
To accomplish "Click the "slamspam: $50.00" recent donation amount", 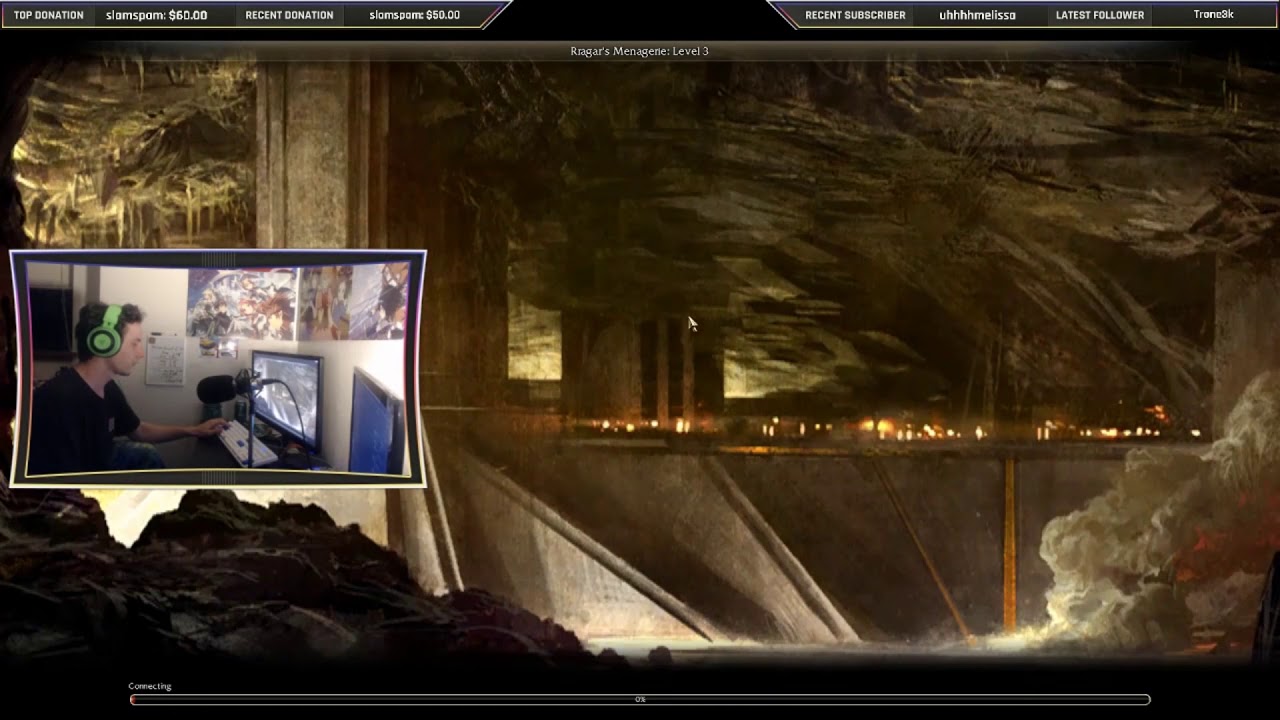I will tap(414, 15).
